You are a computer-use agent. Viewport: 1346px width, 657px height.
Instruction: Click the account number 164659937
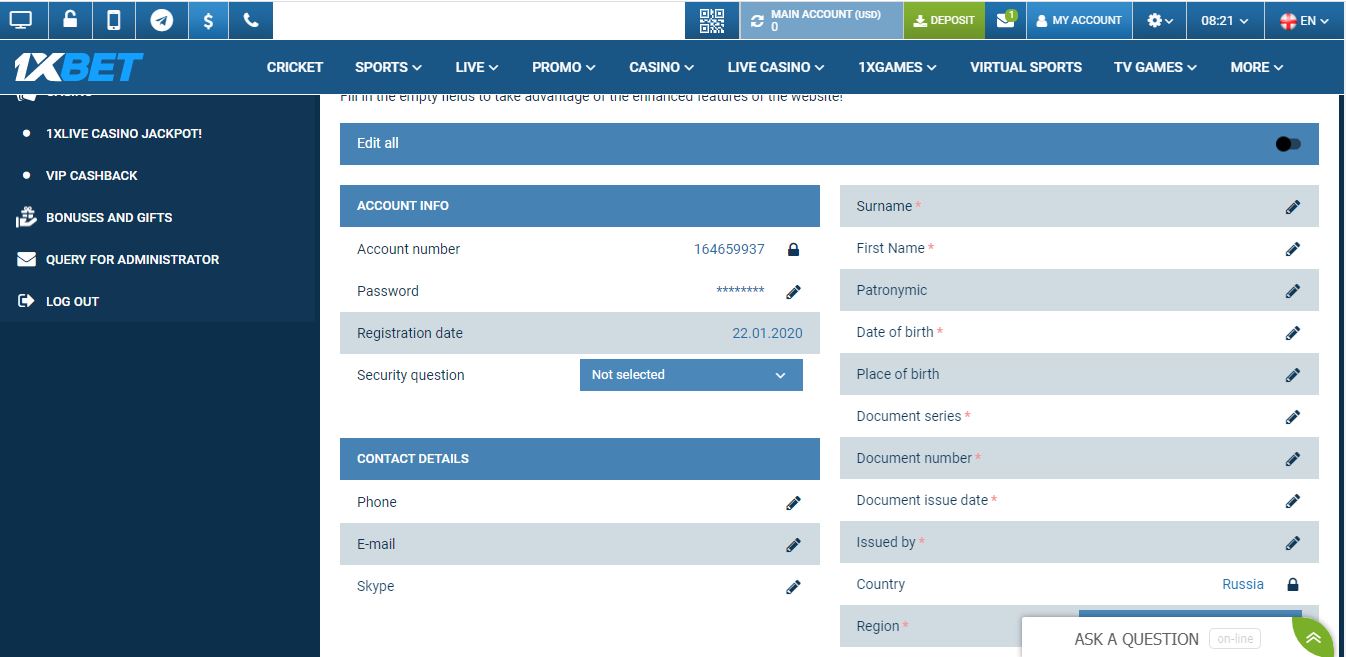[729, 250]
